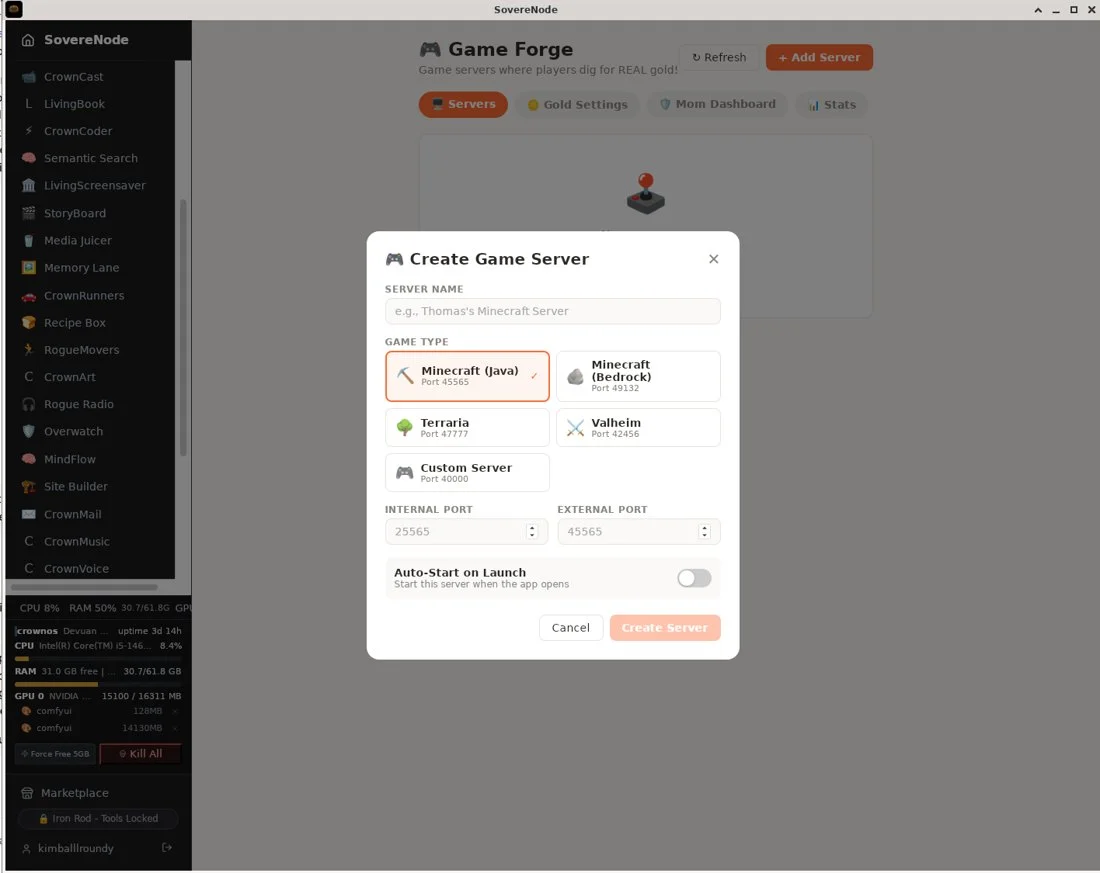The width and height of the screenshot is (1100, 873).
Task: Open the Stats tab
Action: [831, 105]
